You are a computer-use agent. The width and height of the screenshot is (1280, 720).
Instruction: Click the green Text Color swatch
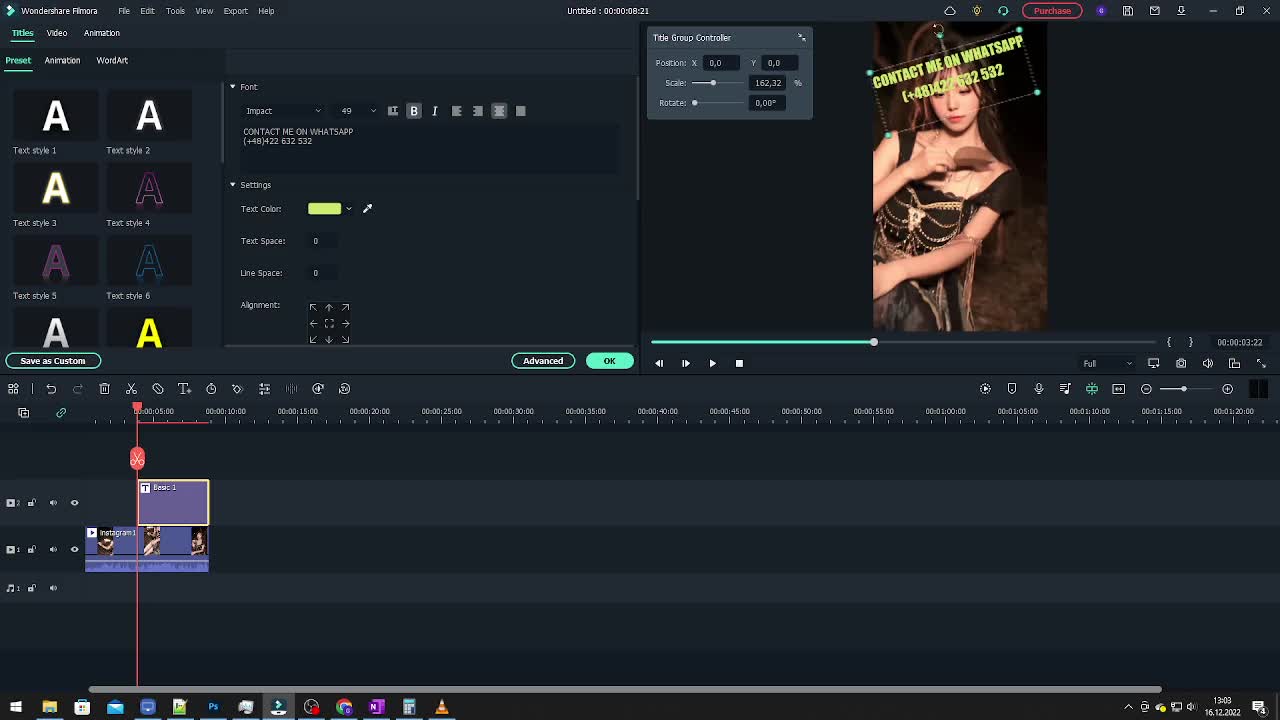tap(324, 208)
